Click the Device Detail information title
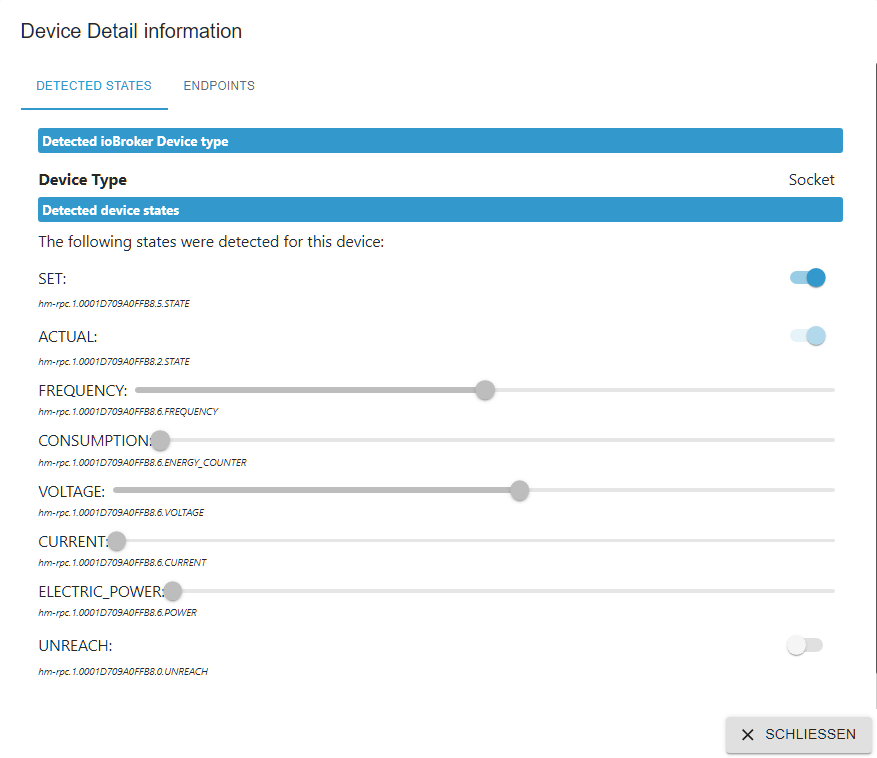877x758 pixels. [131, 31]
